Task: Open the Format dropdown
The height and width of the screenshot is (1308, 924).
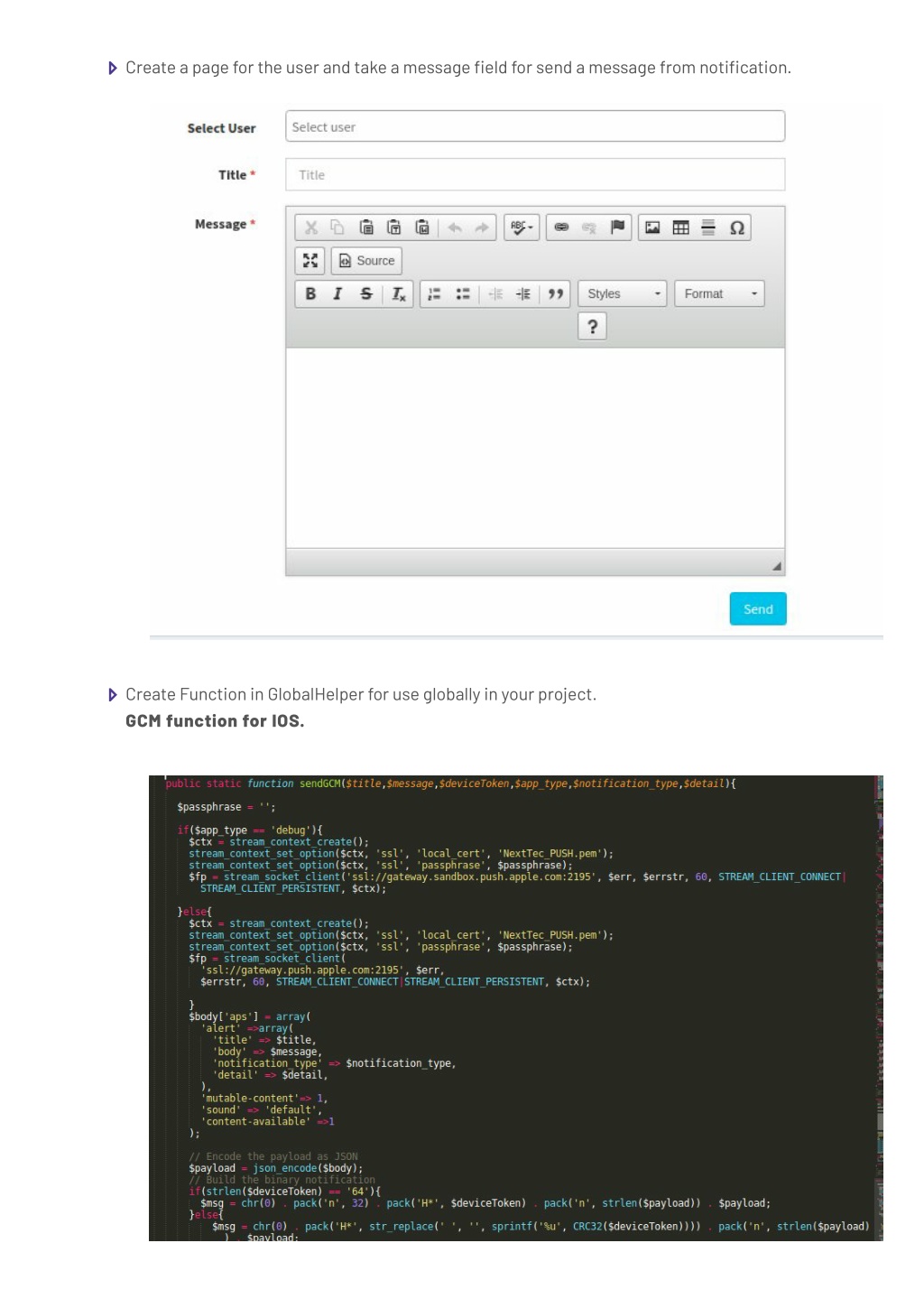Action: point(719,293)
